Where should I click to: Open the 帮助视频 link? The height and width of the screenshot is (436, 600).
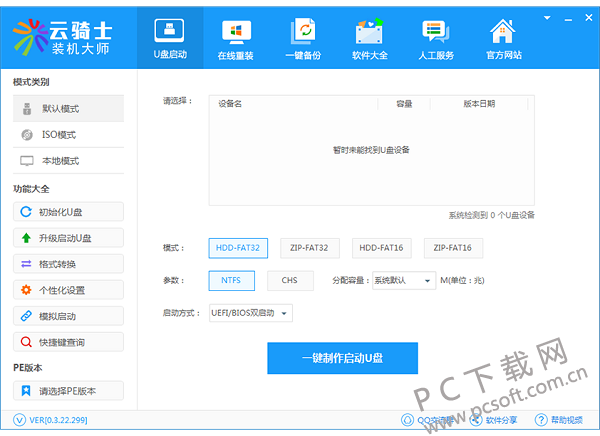pos(567,420)
